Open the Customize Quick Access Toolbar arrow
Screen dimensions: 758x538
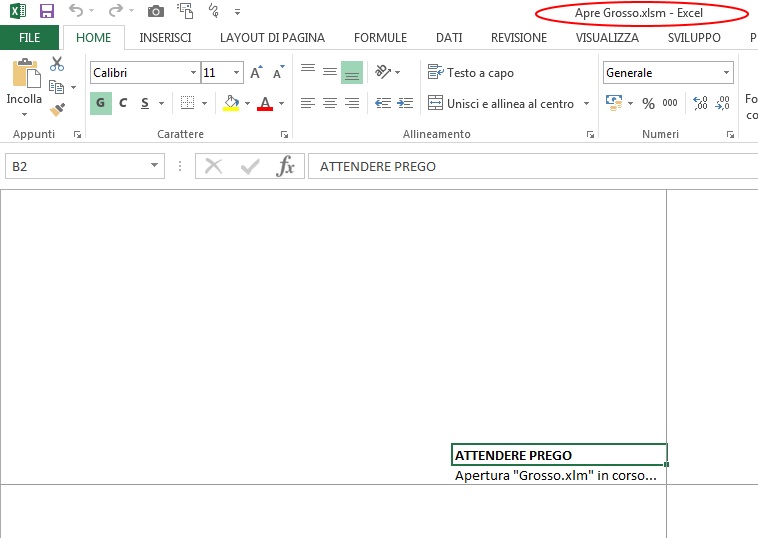pos(237,12)
